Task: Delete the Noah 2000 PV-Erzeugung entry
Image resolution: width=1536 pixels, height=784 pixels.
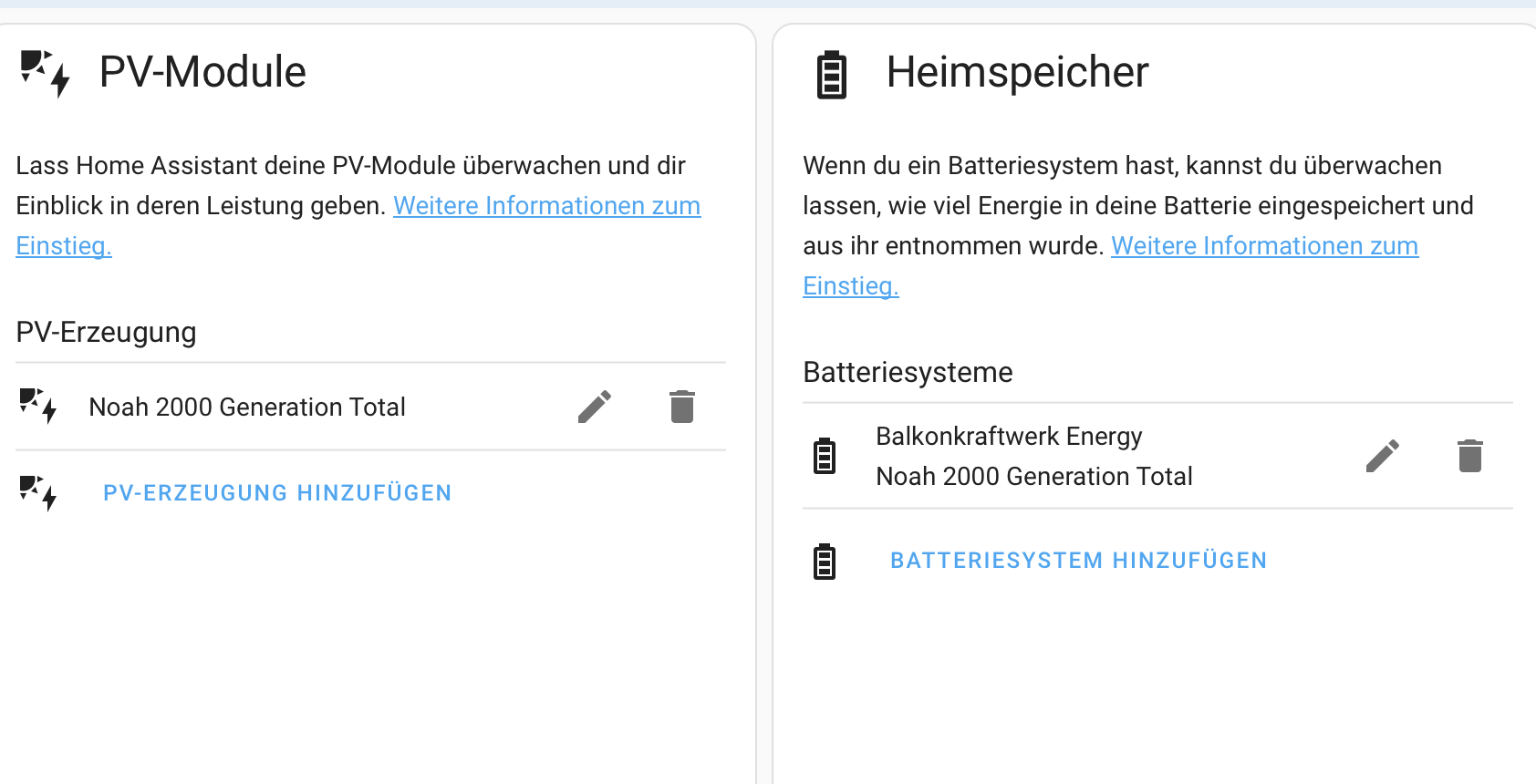Action: click(x=681, y=407)
